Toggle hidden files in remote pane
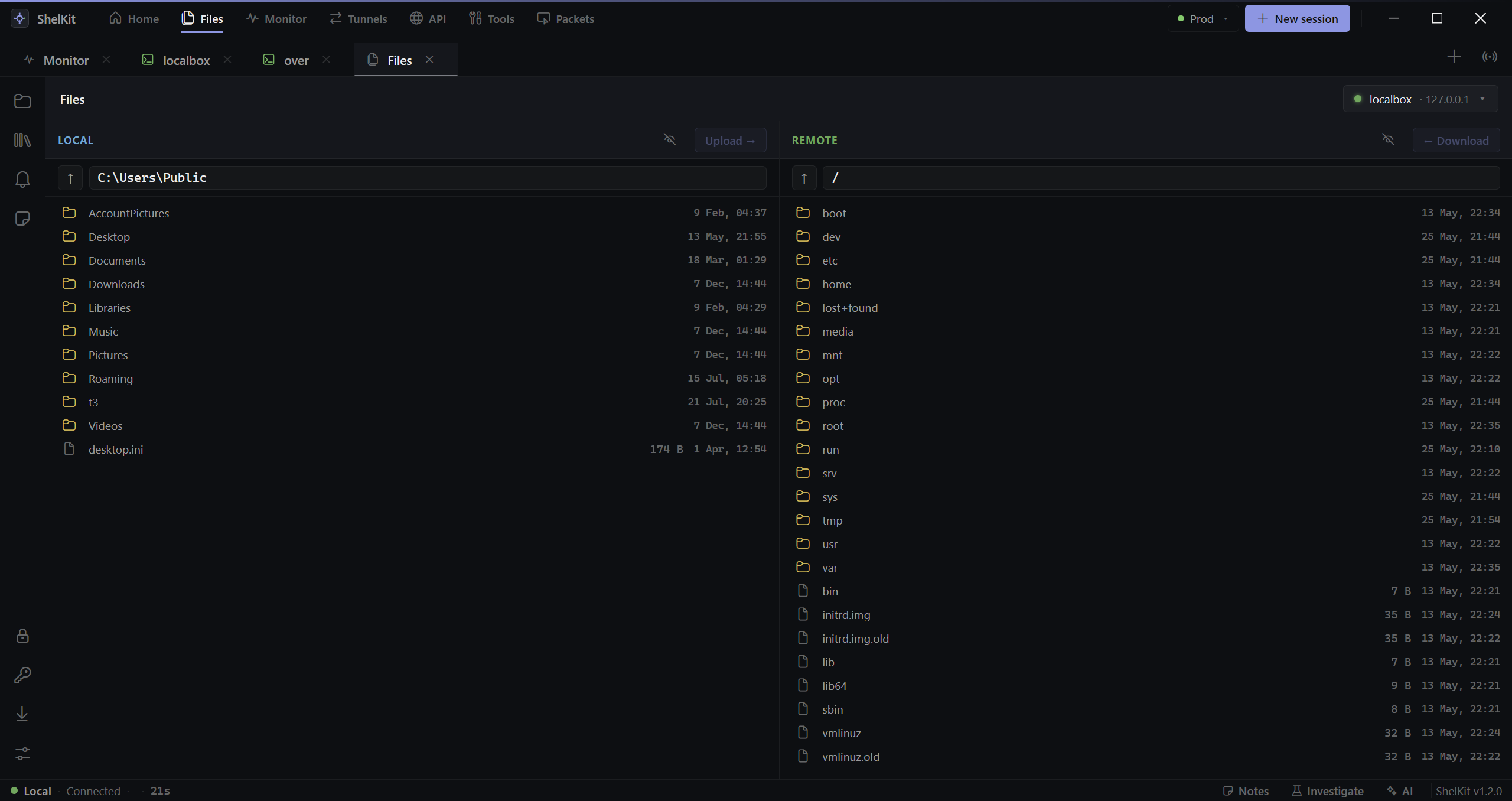This screenshot has width=1512, height=801. (1388, 139)
